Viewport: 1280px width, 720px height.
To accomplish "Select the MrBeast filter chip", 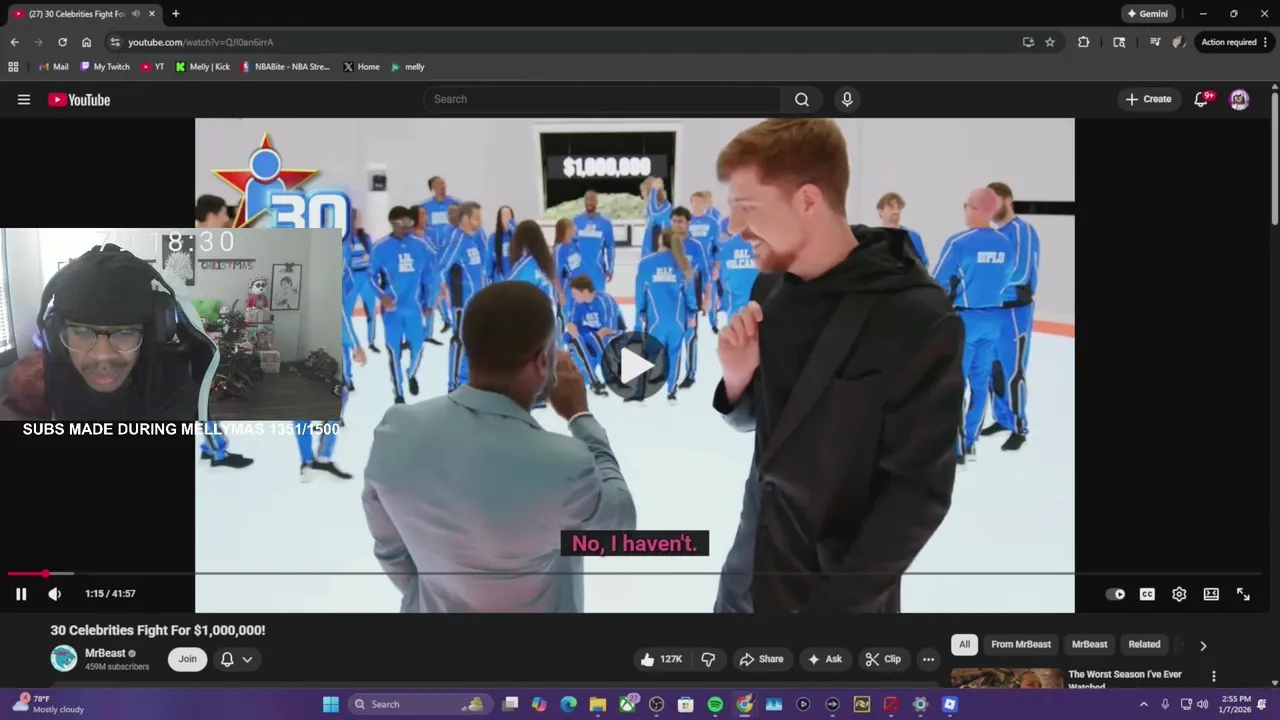I will pyautogui.click(x=1089, y=644).
